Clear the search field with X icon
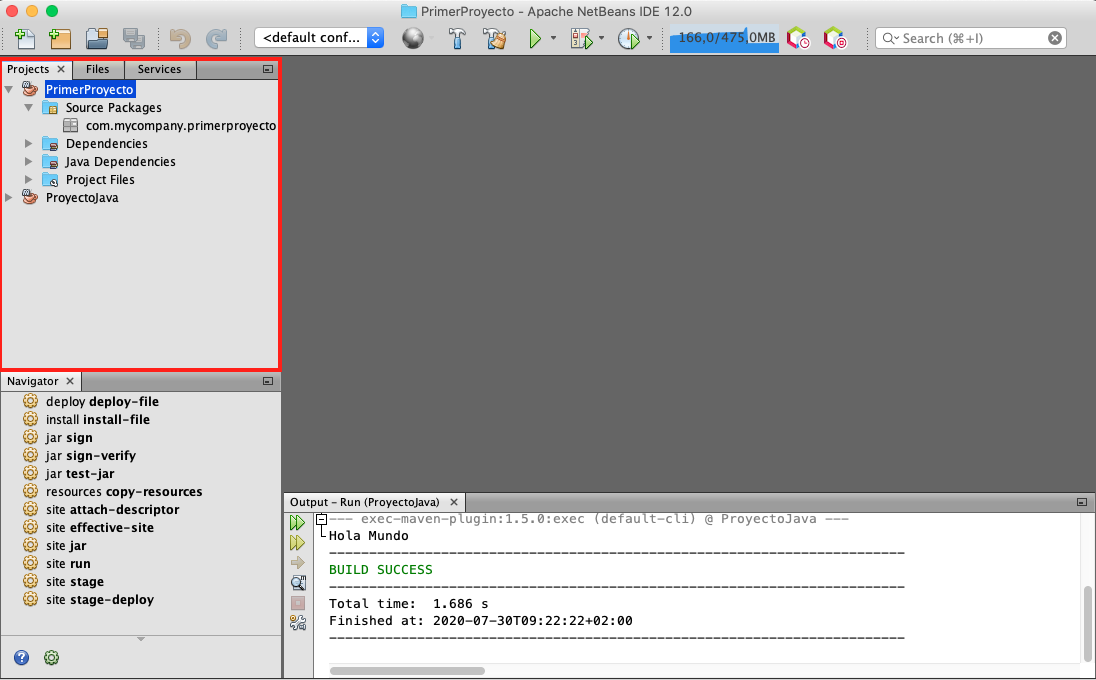 (x=1055, y=38)
